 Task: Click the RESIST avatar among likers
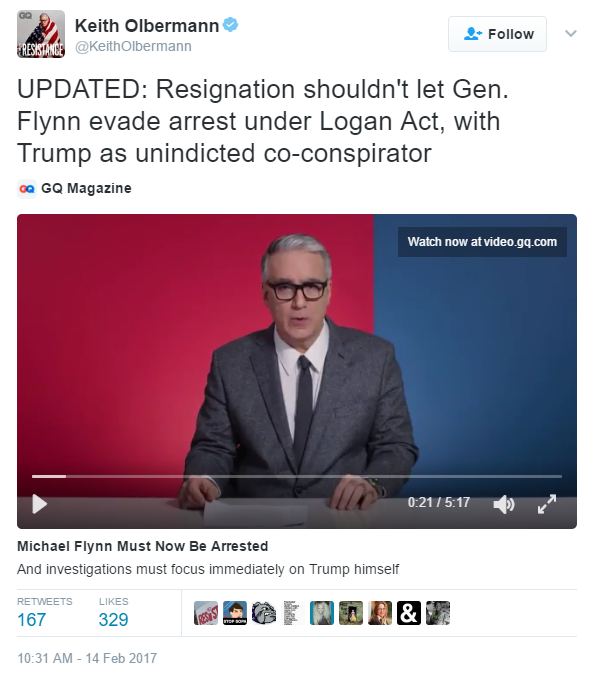(x=206, y=613)
